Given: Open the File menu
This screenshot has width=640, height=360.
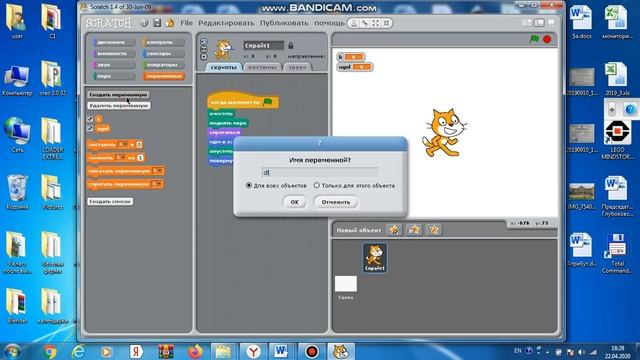Looking at the screenshot, I should click(x=186, y=23).
